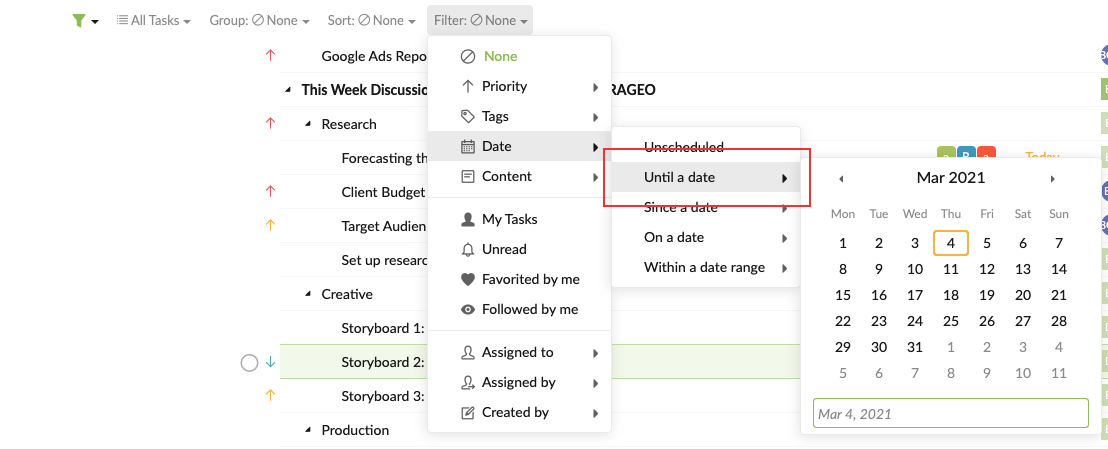Select Within a date range option
The height and width of the screenshot is (449, 1108).
[705, 267]
